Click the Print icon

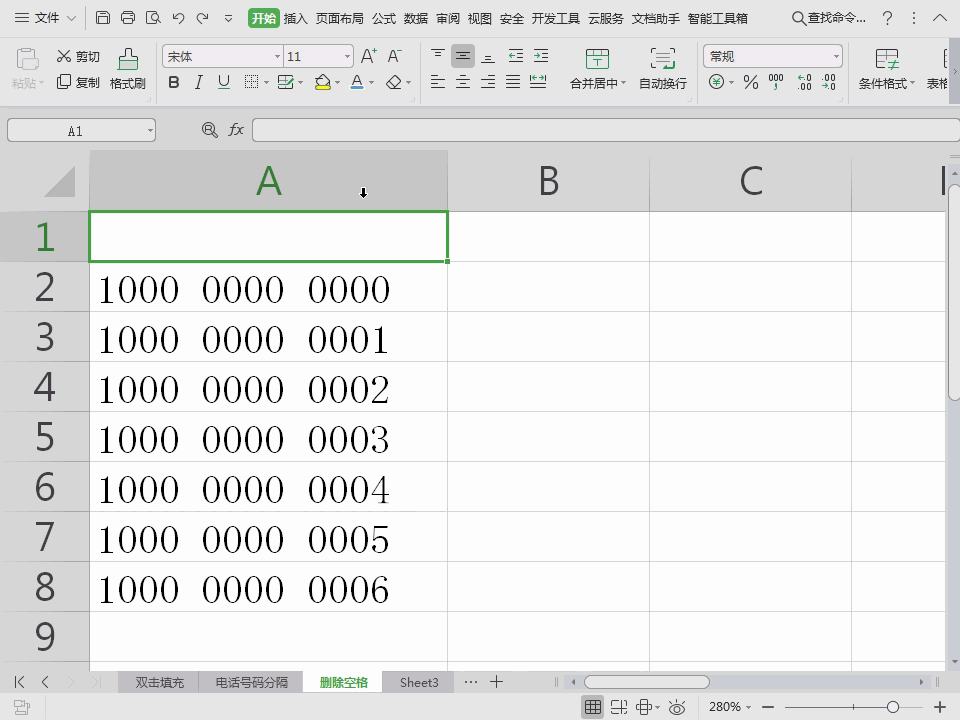[128, 18]
